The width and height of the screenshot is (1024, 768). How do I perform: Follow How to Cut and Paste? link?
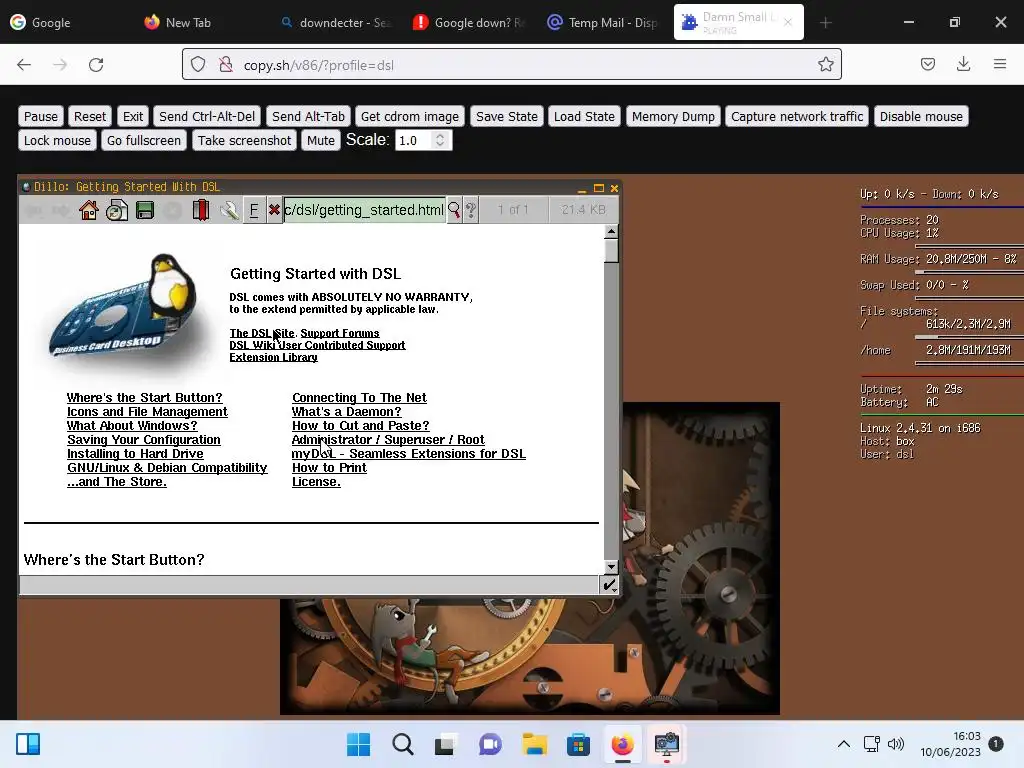point(360,426)
